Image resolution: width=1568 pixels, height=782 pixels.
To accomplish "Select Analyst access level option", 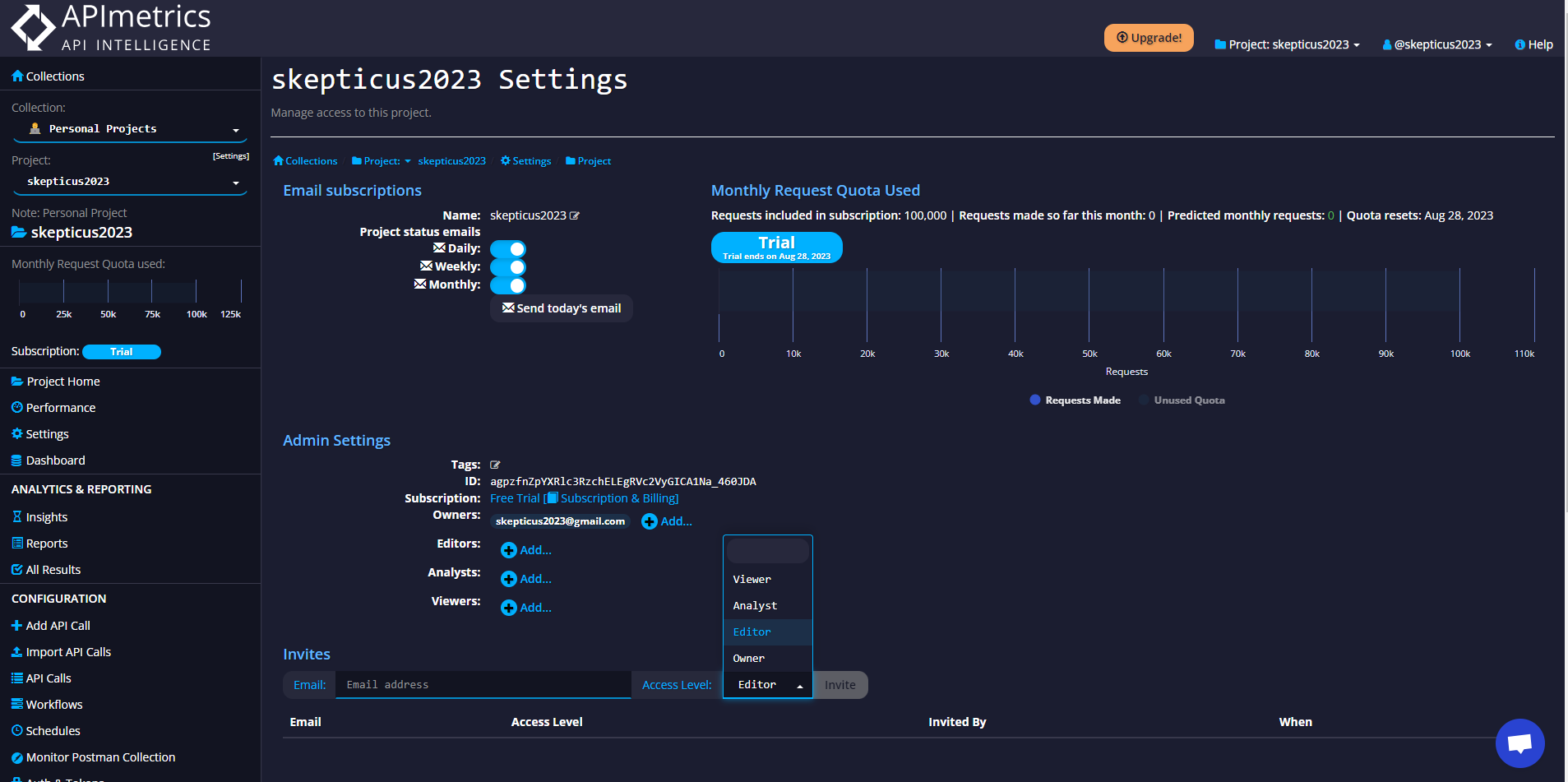I will coord(768,606).
